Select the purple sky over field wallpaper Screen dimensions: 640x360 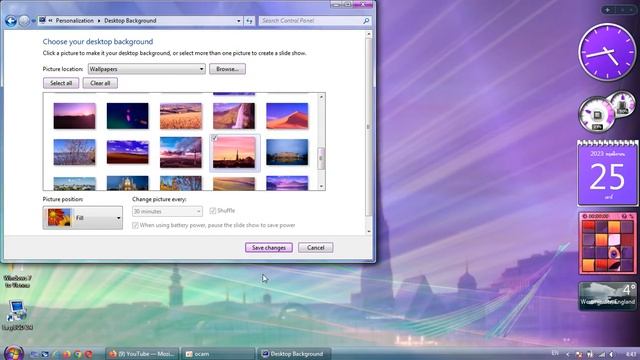coord(127,152)
